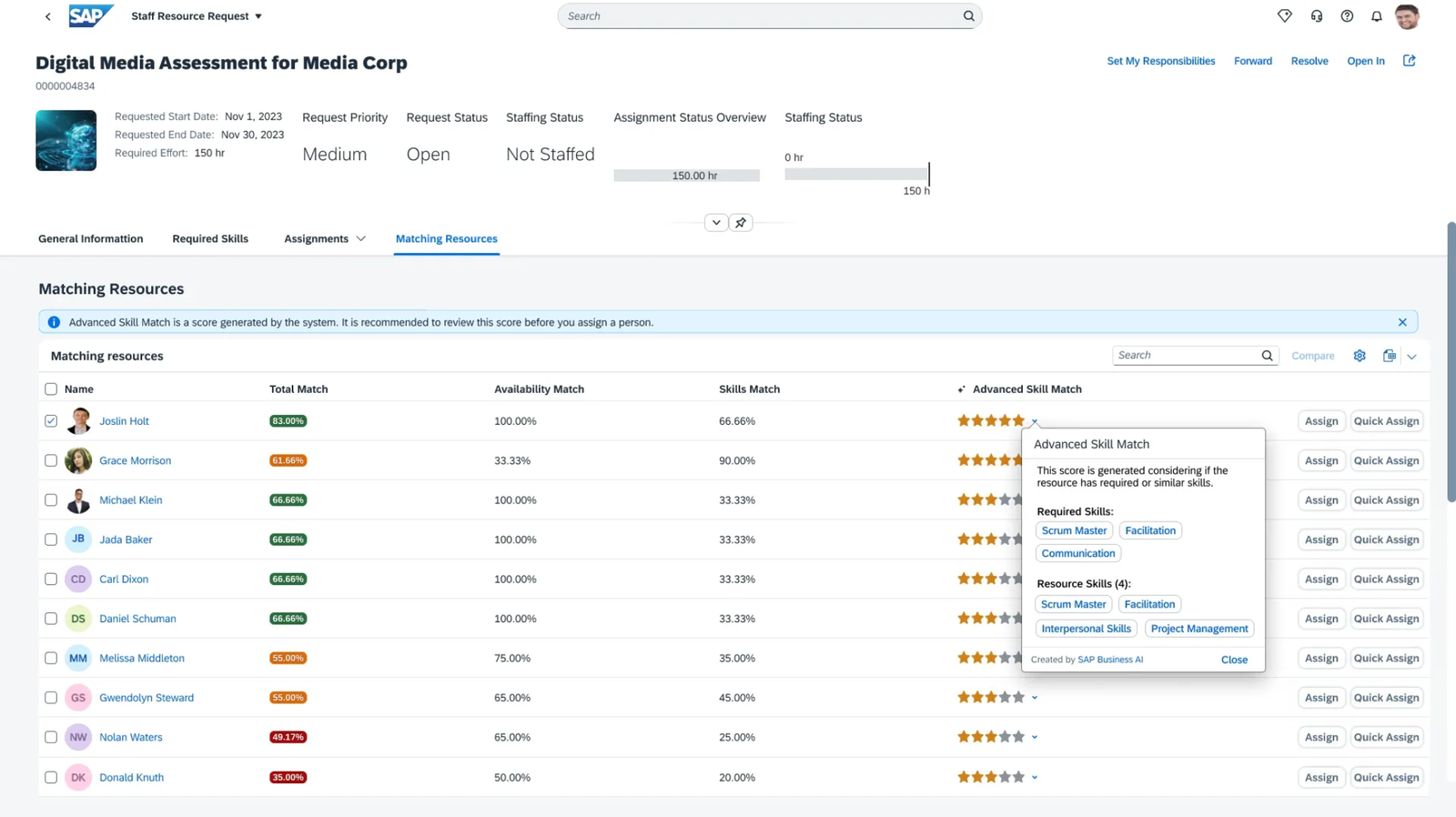Screen dimensions: 1456x817
Task: Dismiss the Advanced Skill Match info banner
Action: pyautogui.click(x=1401, y=322)
